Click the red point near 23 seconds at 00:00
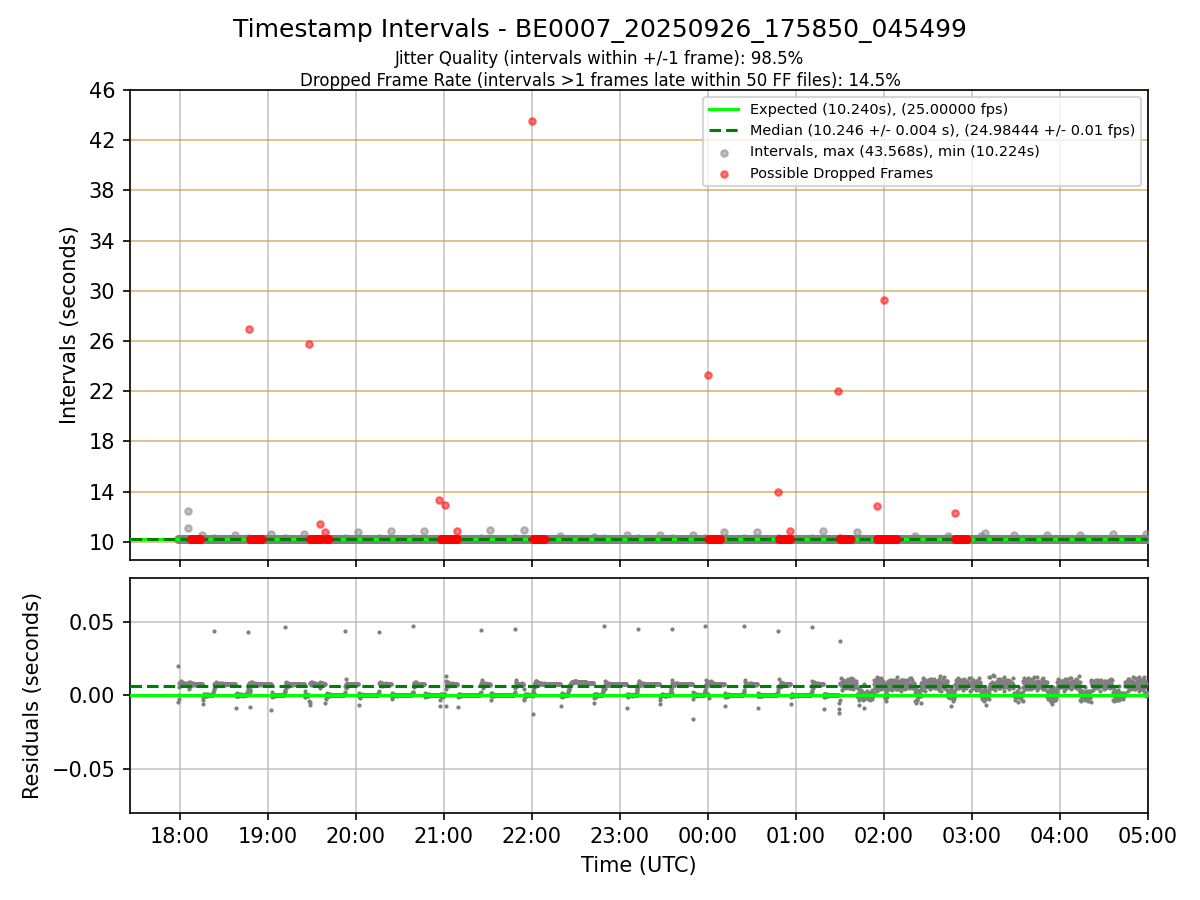This screenshot has height=900, width=1200. [708, 375]
